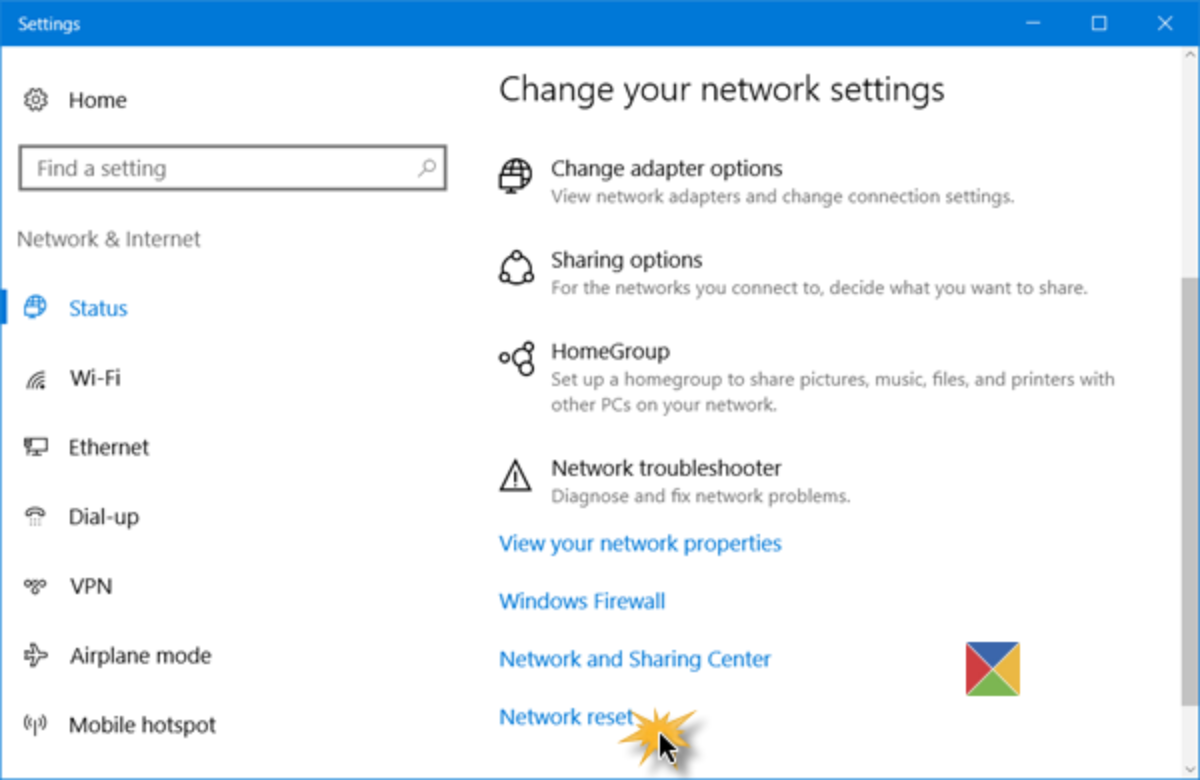Click the search magnifier icon

pos(427,168)
